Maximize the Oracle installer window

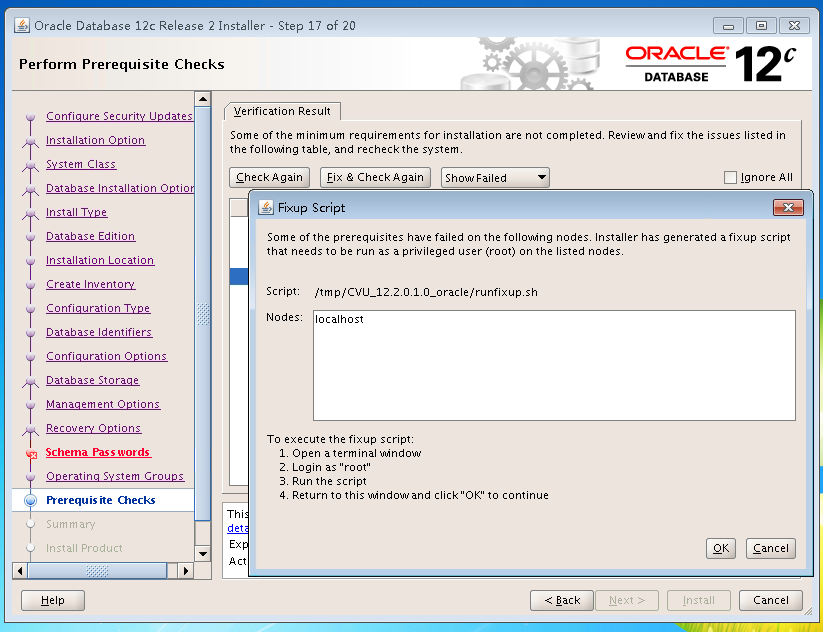click(x=761, y=26)
